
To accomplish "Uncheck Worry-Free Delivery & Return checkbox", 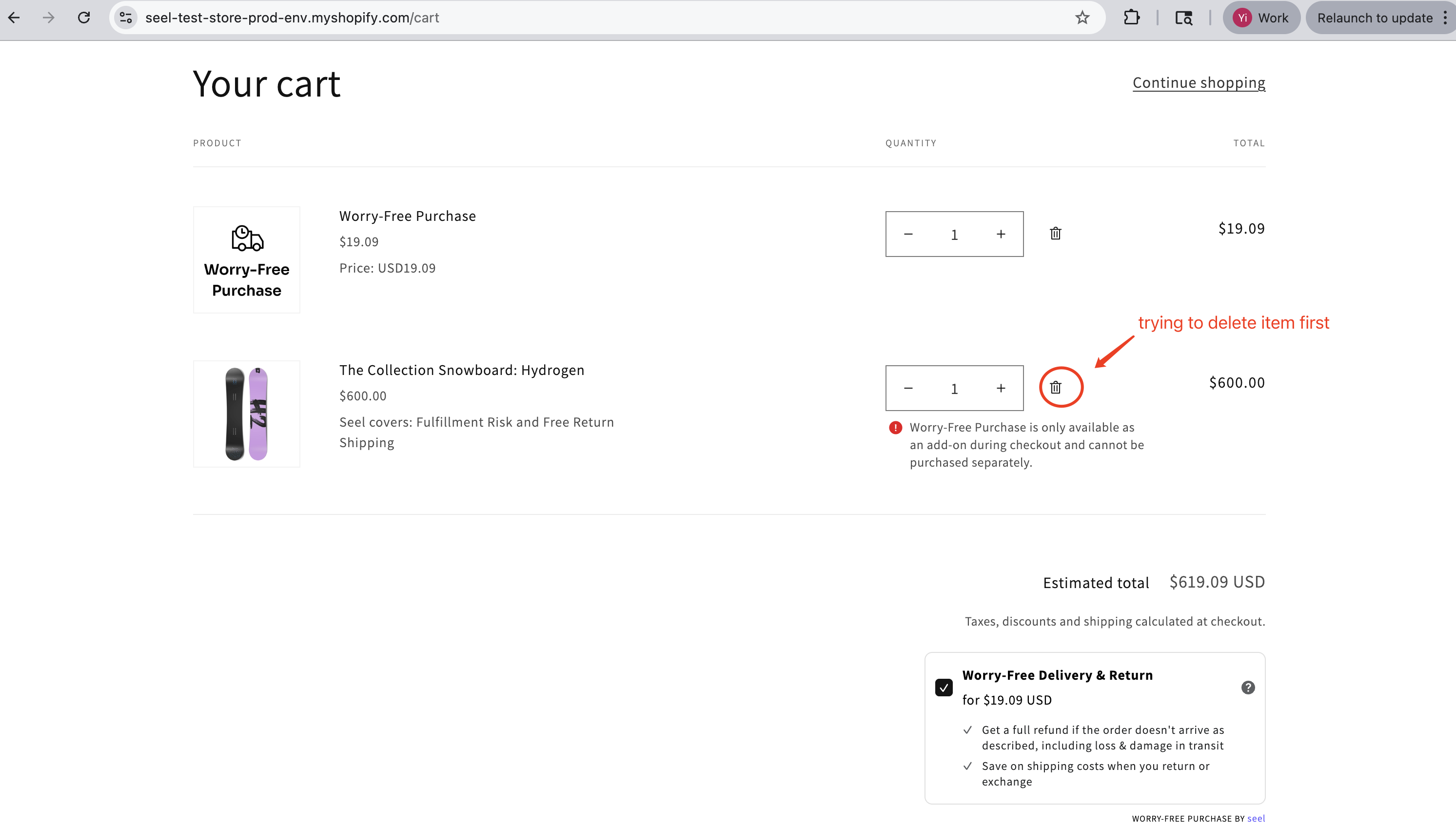I will pos(944,687).
